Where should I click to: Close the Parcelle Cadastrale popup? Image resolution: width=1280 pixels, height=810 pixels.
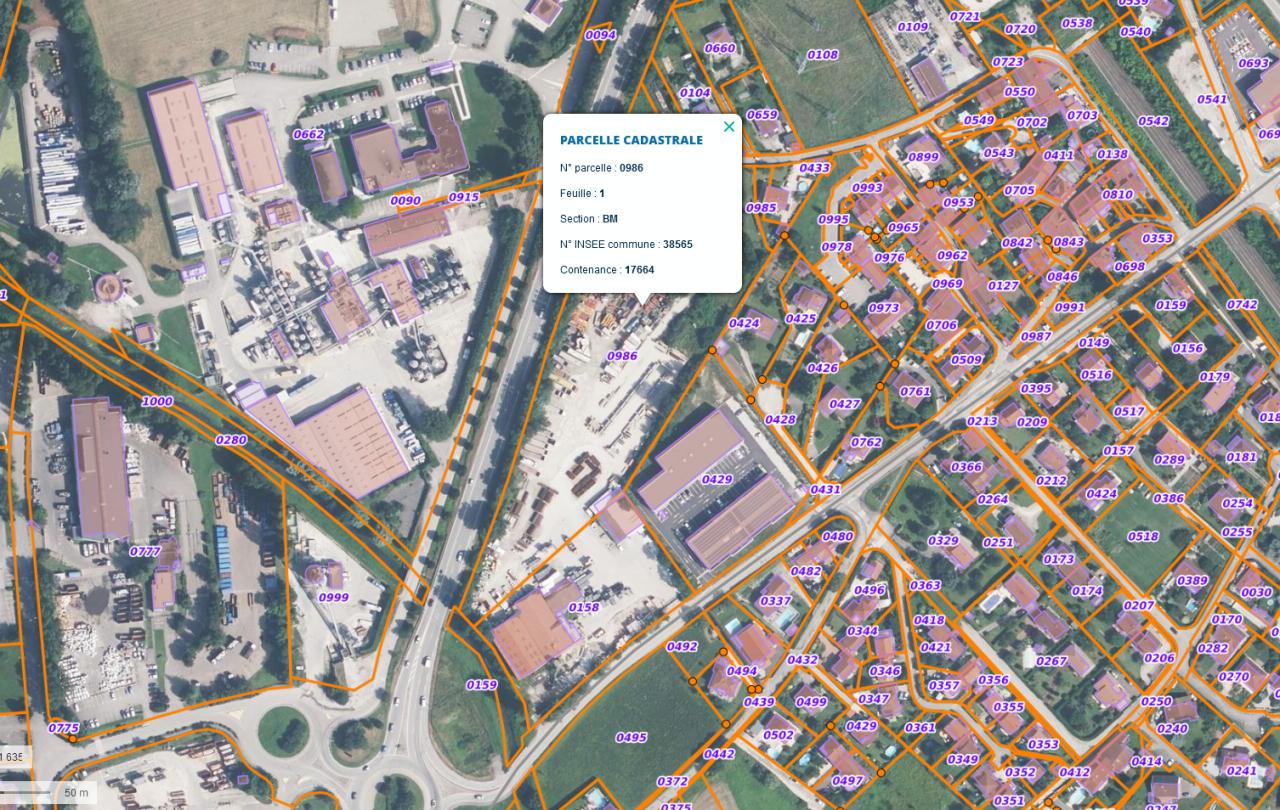729,127
